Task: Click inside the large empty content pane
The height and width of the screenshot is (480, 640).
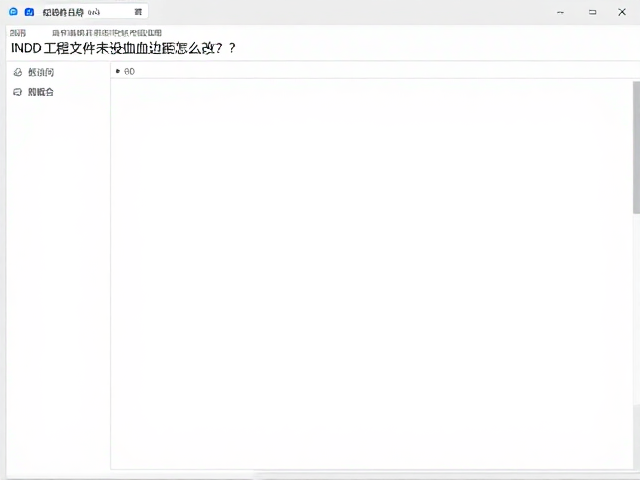Action: pyautogui.click(x=371, y=273)
